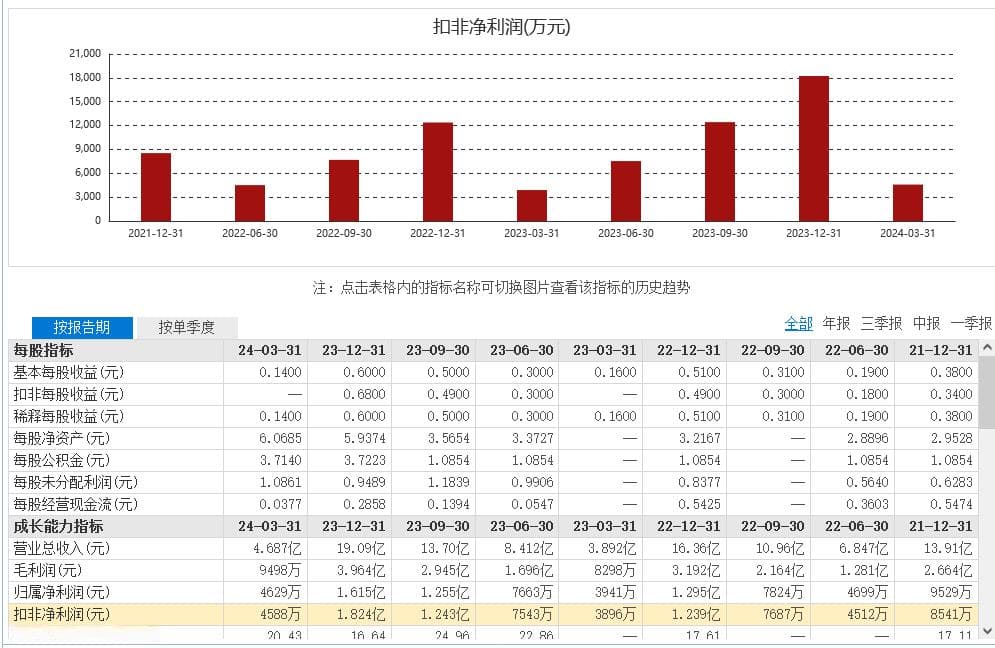Show trend chart for 稀释每股收益(元)

69,416
